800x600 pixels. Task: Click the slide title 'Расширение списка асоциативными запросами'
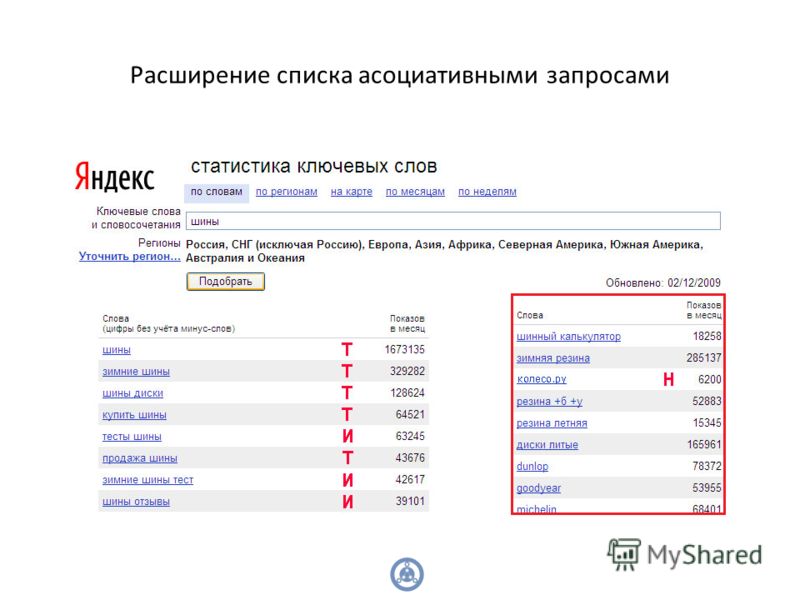399,76
